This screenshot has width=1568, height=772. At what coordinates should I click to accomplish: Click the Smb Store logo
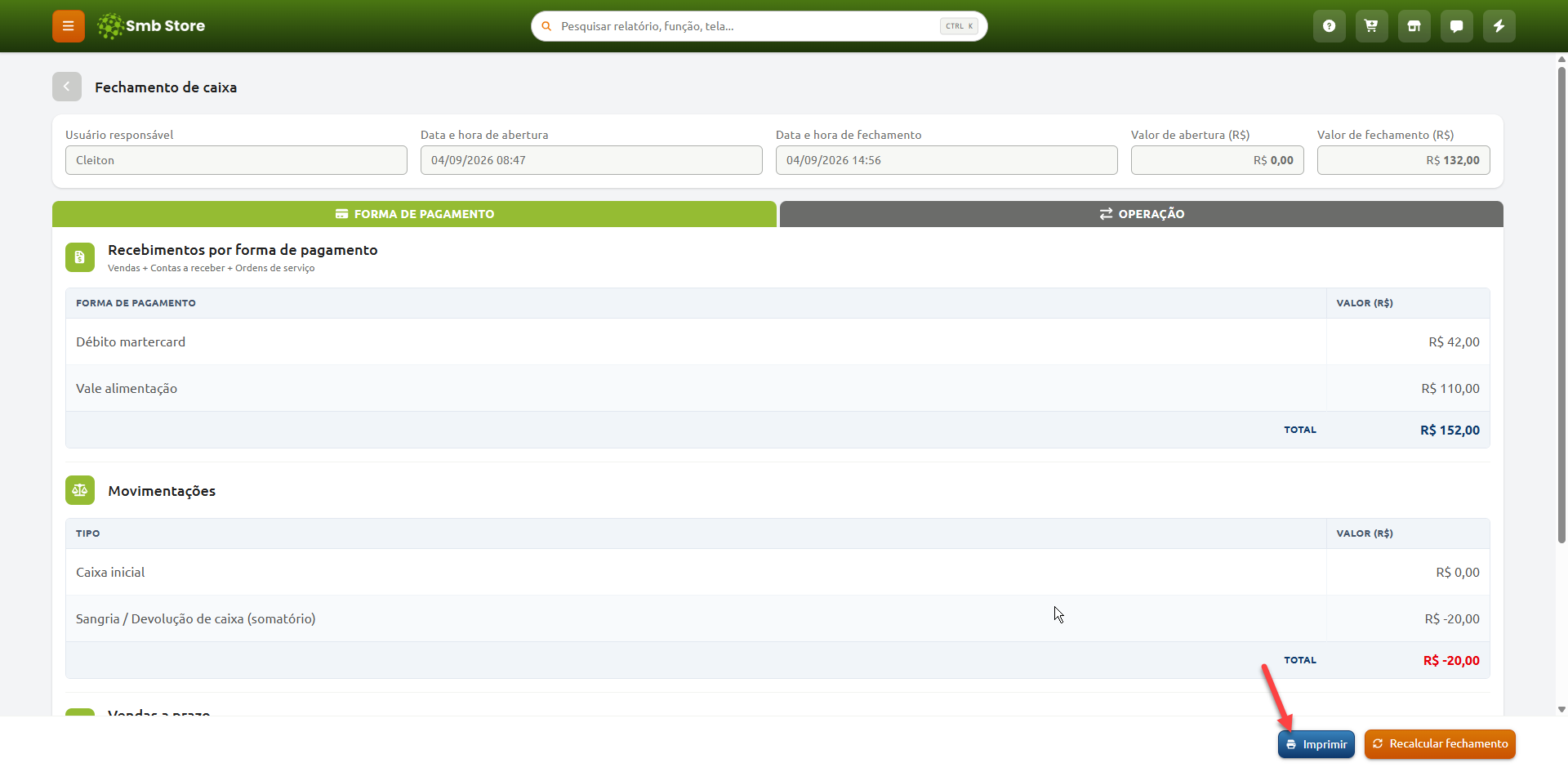pyautogui.click(x=151, y=26)
